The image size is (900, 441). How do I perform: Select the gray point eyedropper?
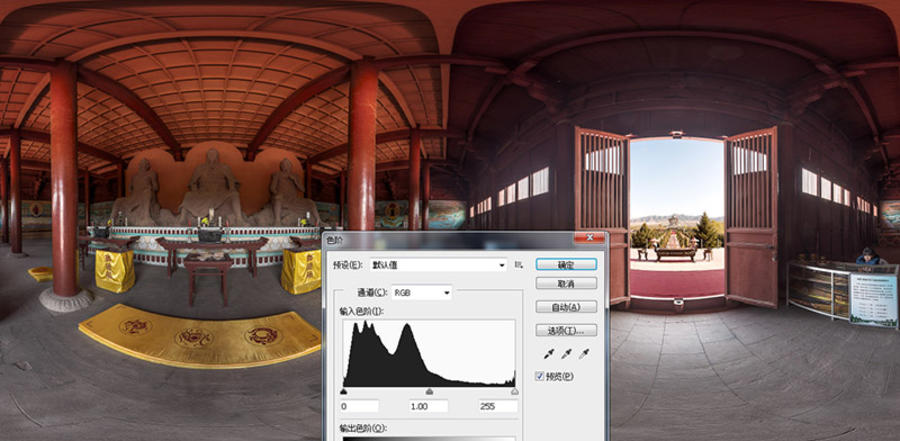tap(566, 353)
